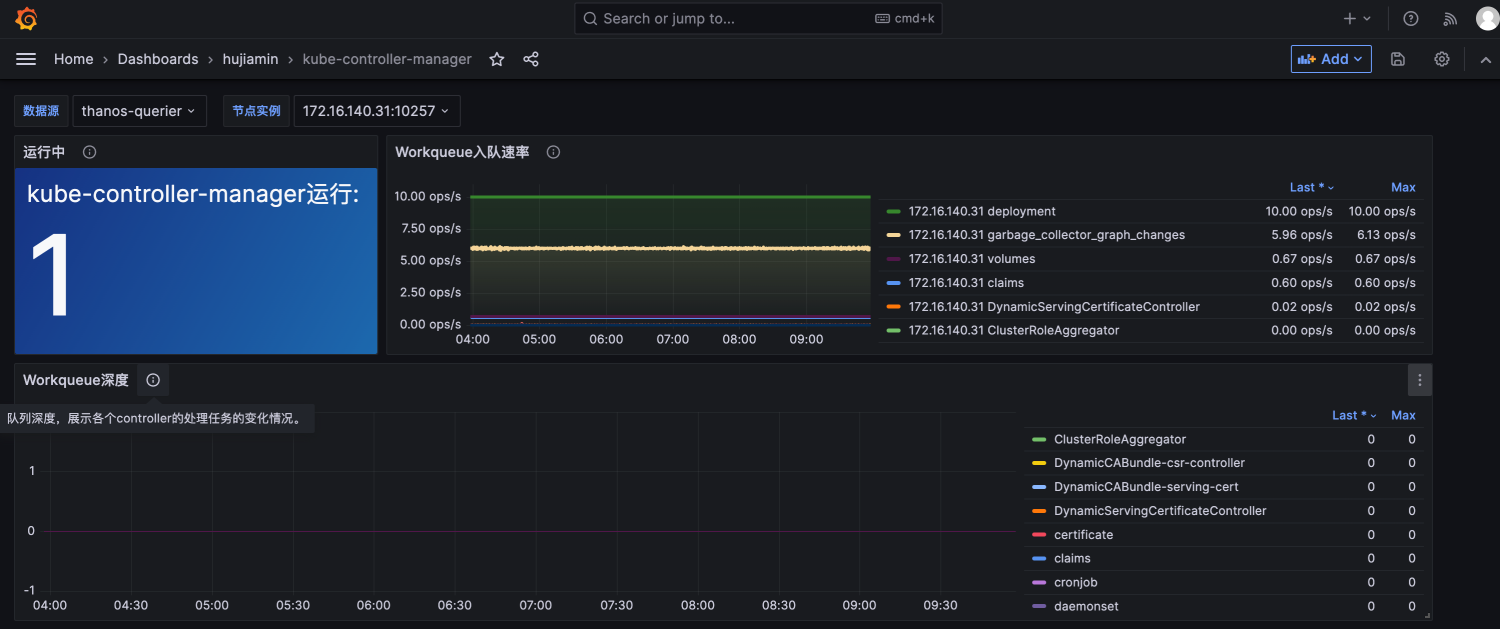Click the ClusterRoleAggregator legend color swatch
Screen dimensions: 1500x629
1038,439
